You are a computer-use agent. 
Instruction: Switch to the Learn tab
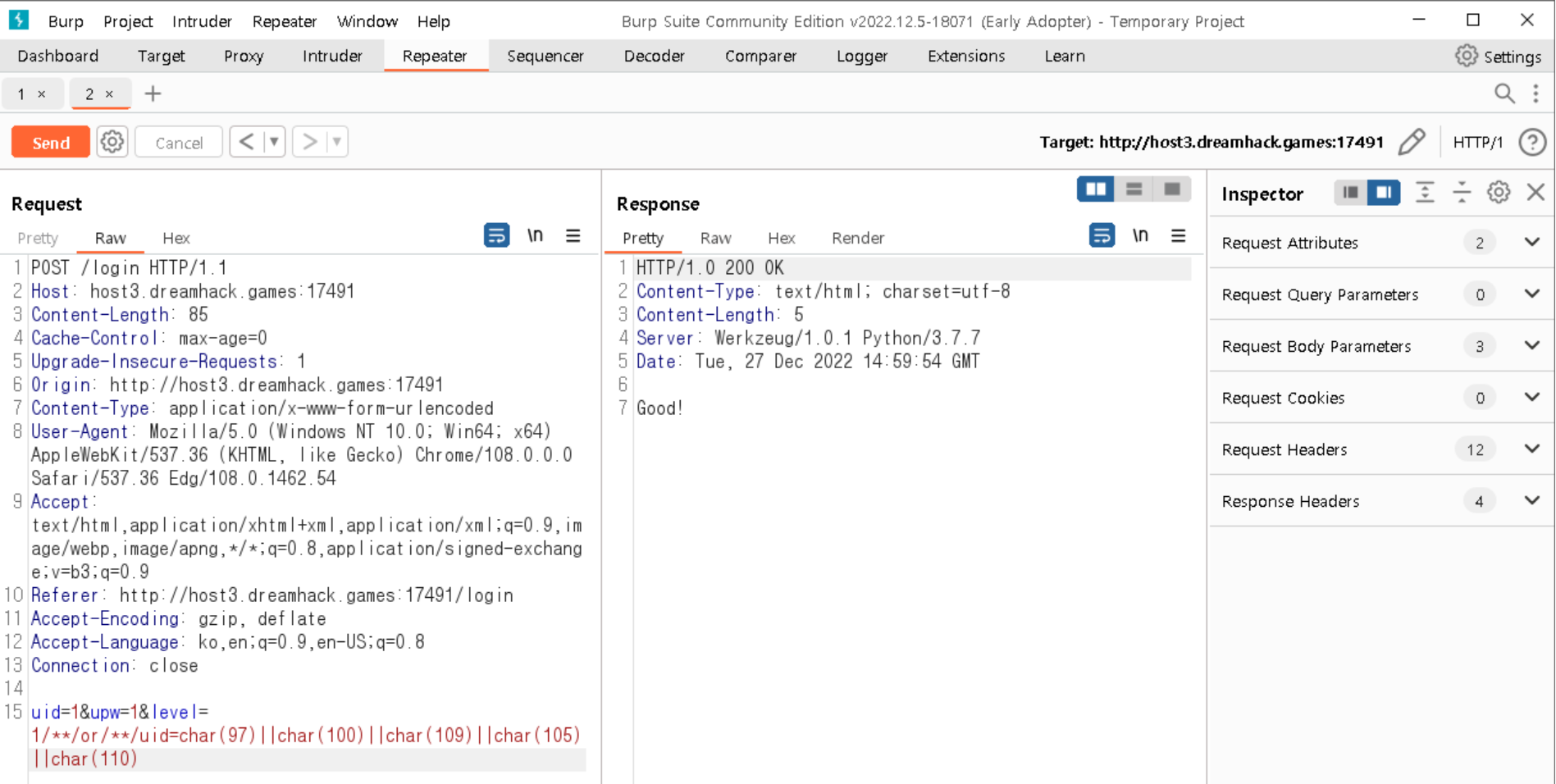pos(1065,56)
